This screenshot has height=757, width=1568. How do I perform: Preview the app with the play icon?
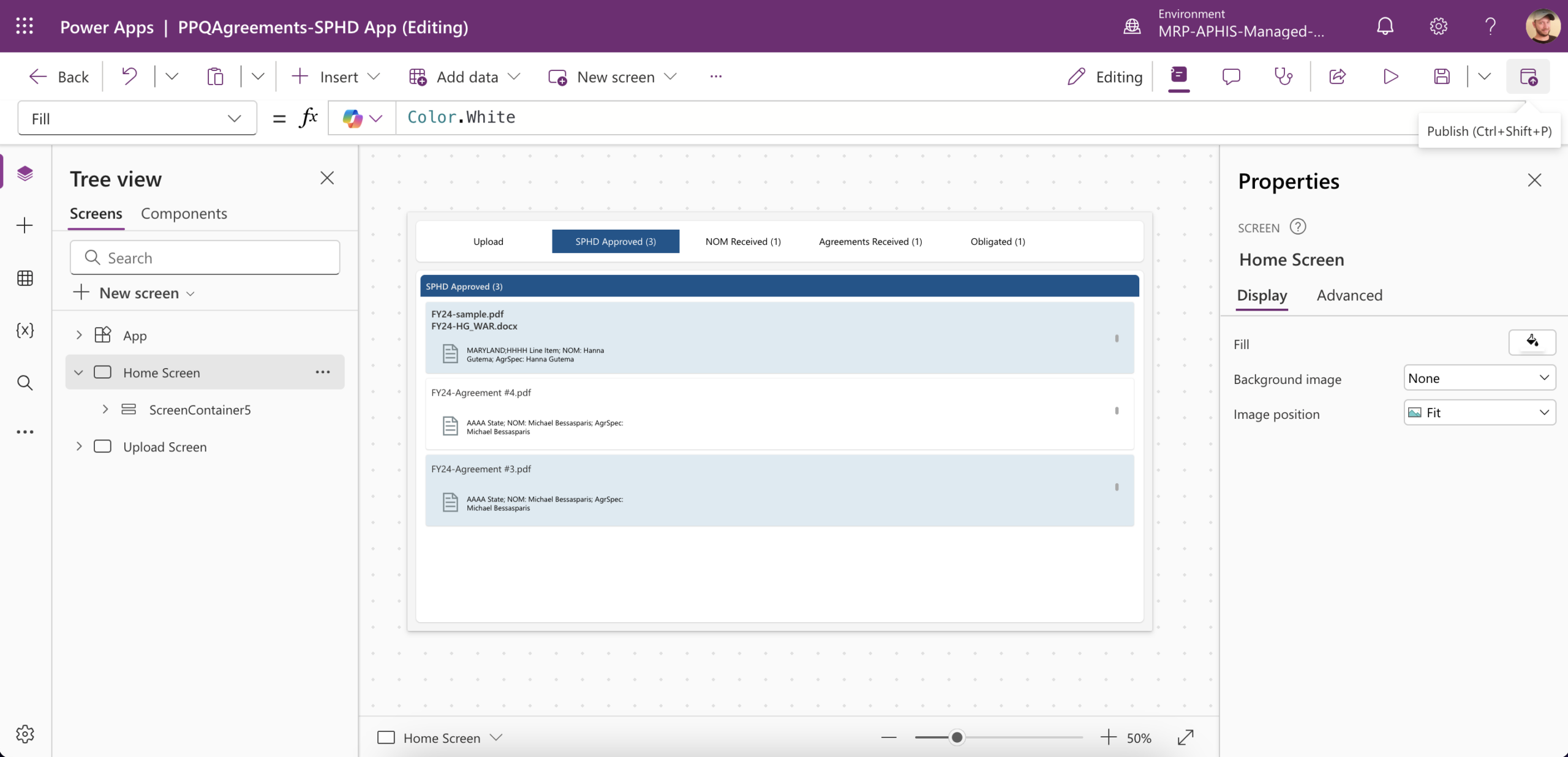tap(1390, 77)
